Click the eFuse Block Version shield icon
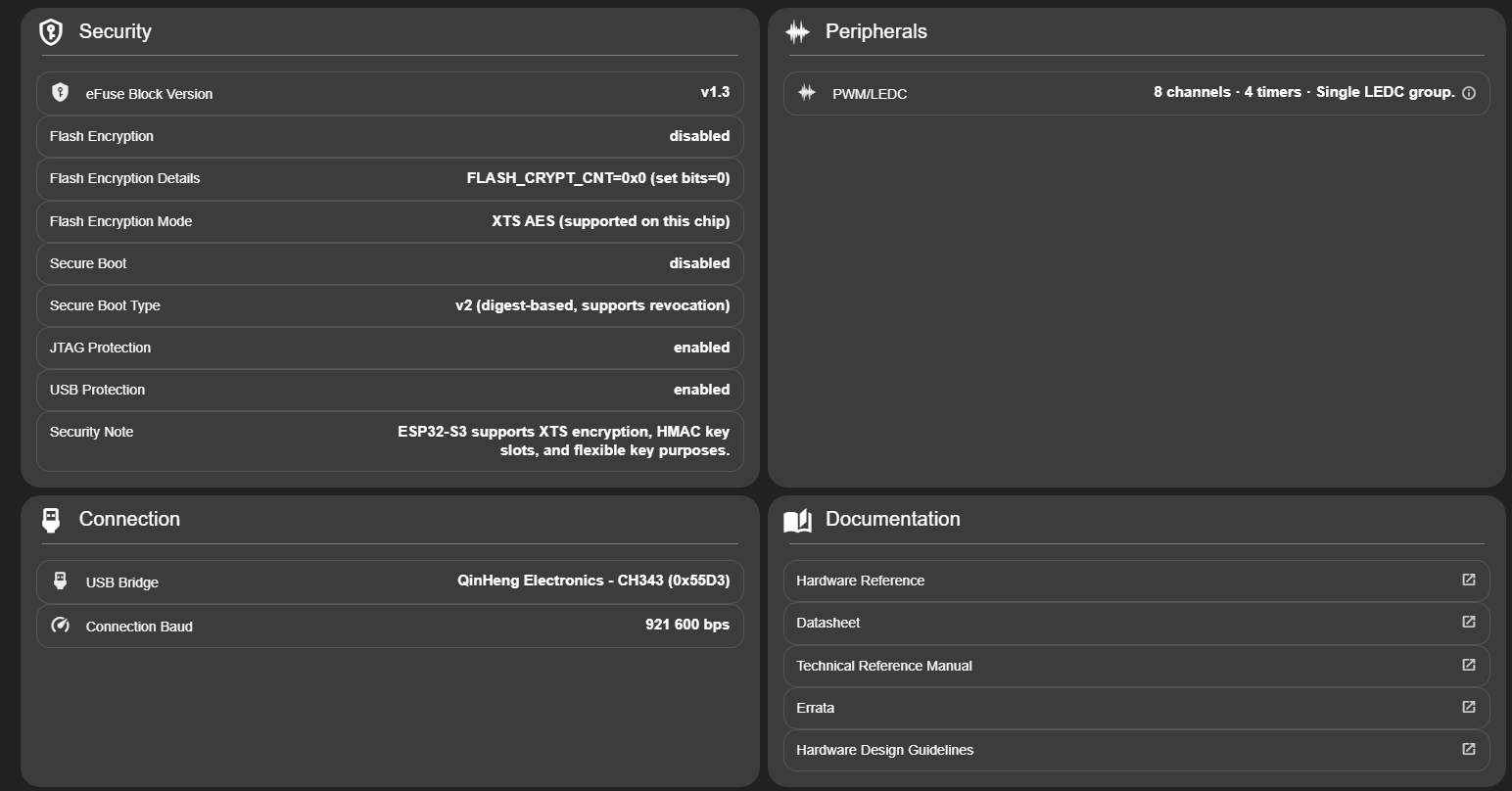Image resolution: width=1512 pixels, height=791 pixels. pos(61,93)
